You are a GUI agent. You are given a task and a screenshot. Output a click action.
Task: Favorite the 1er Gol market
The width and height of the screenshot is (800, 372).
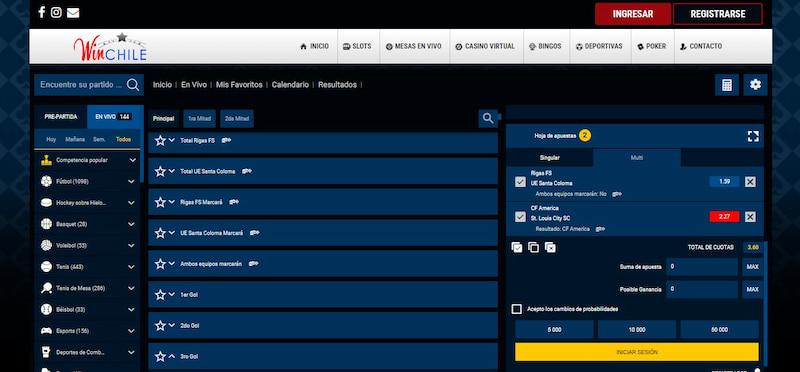pyautogui.click(x=160, y=295)
